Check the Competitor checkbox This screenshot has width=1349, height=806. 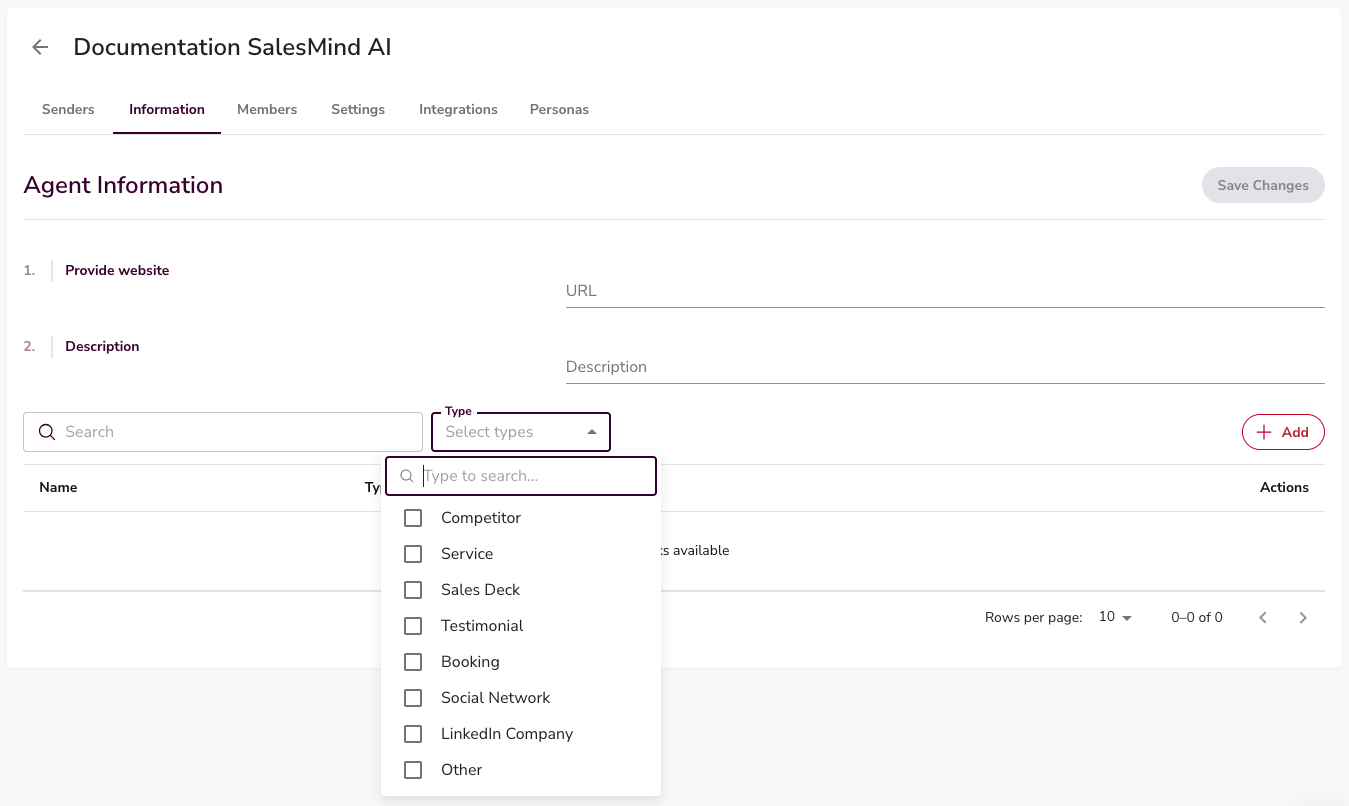point(413,518)
